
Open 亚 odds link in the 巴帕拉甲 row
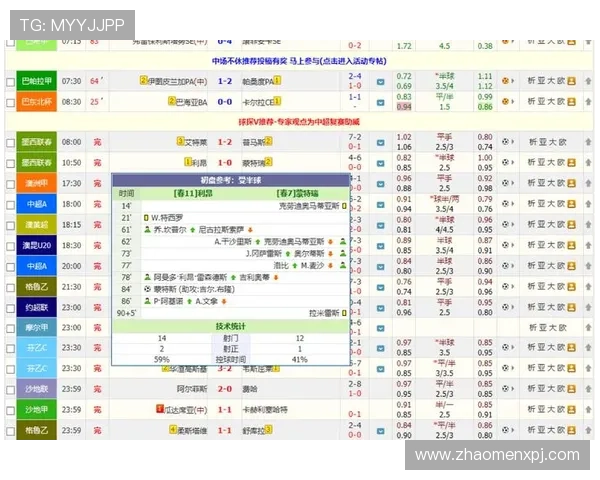pyautogui.click(x=541, y=81)
